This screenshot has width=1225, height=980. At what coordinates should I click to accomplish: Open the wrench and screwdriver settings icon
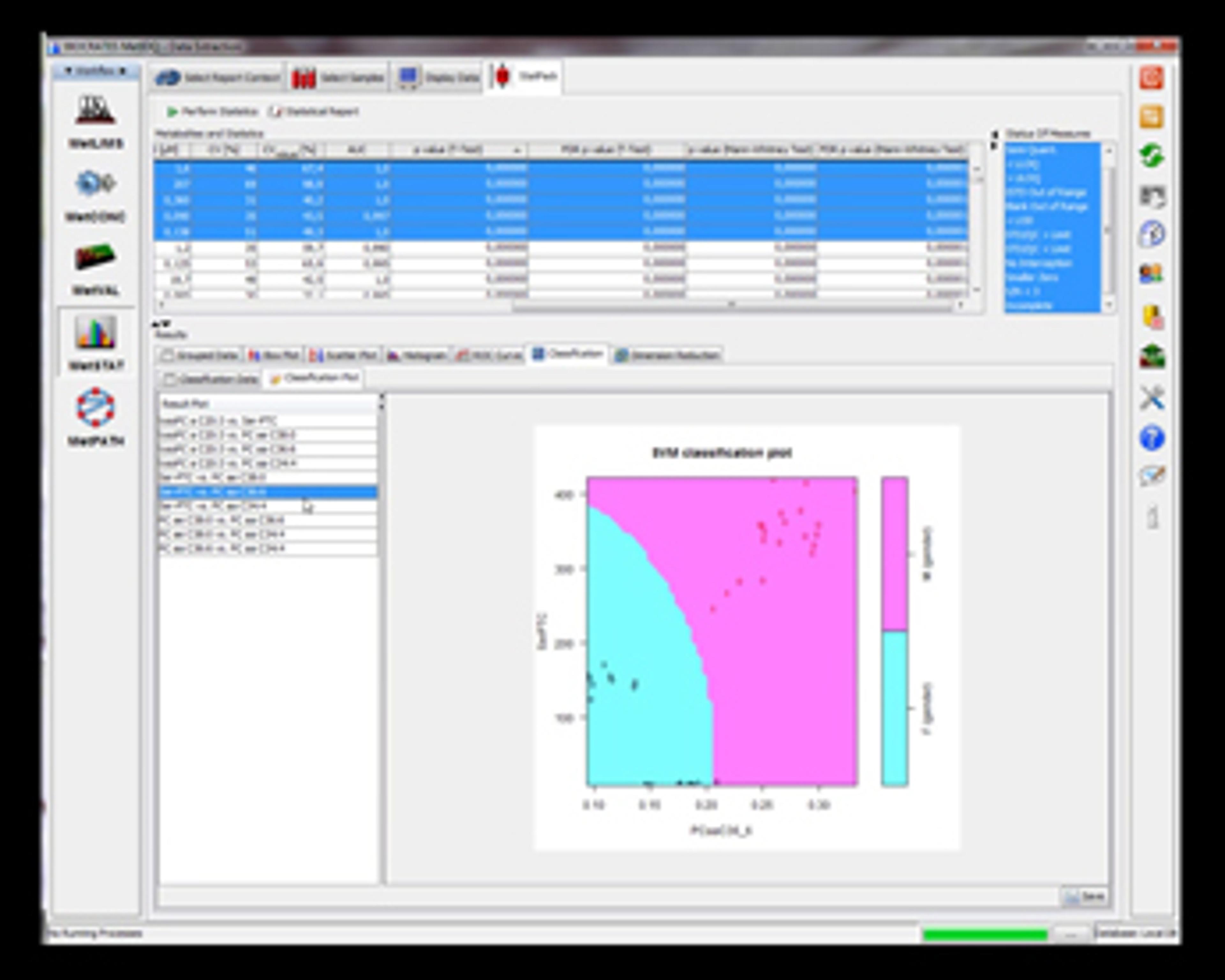coord(1151,398)
